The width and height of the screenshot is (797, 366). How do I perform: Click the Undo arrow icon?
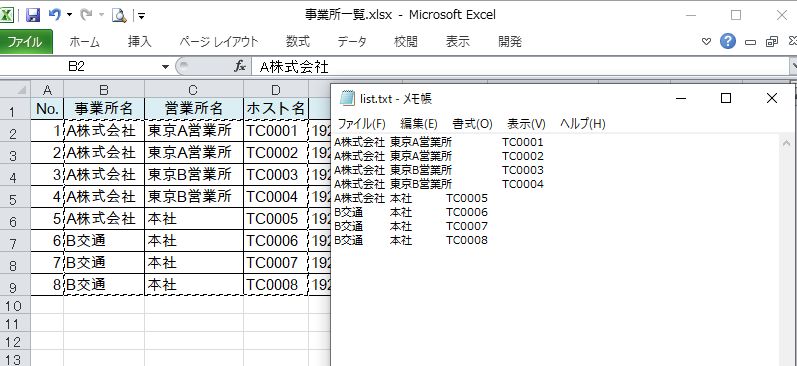54,15
